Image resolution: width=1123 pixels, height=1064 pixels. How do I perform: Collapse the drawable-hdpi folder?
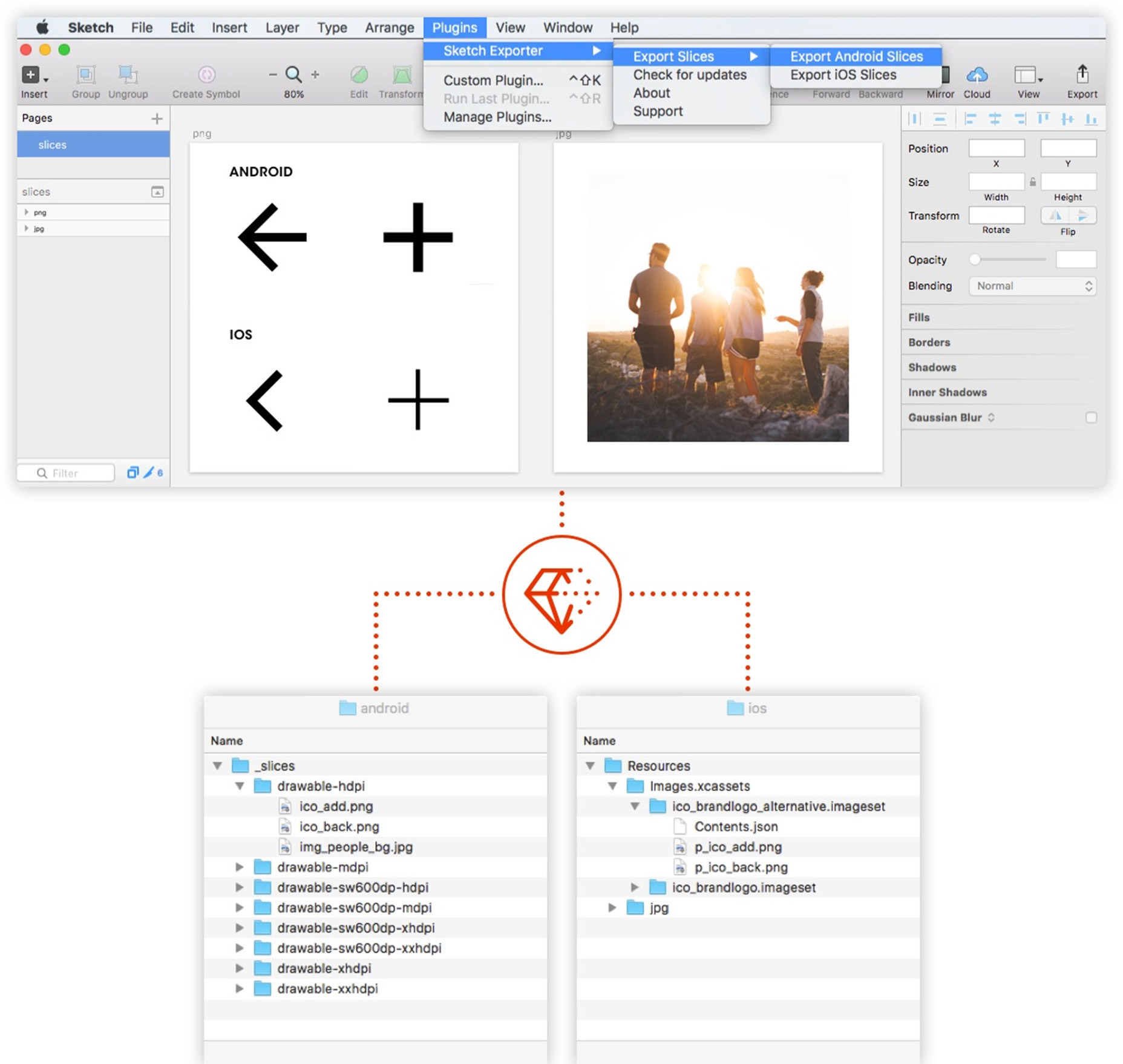pos(240,786)
